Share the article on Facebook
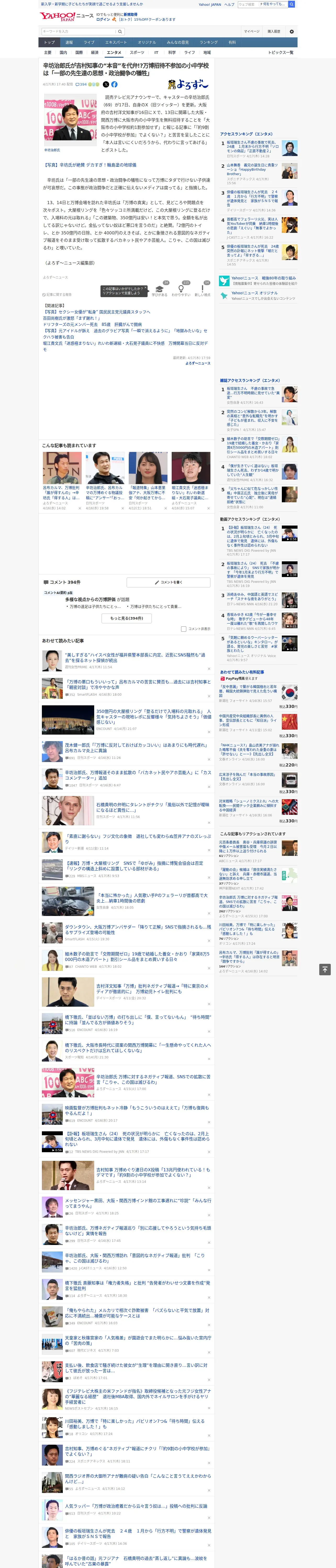 click(x=114, y=85)
